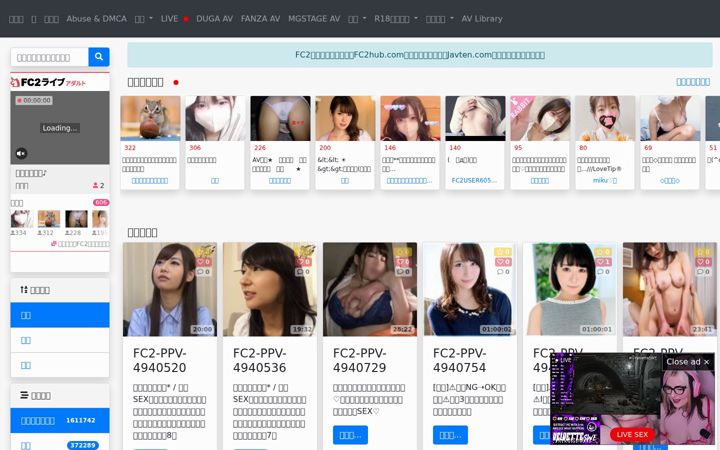Open live thumbnail with 80 viewers

605,118
